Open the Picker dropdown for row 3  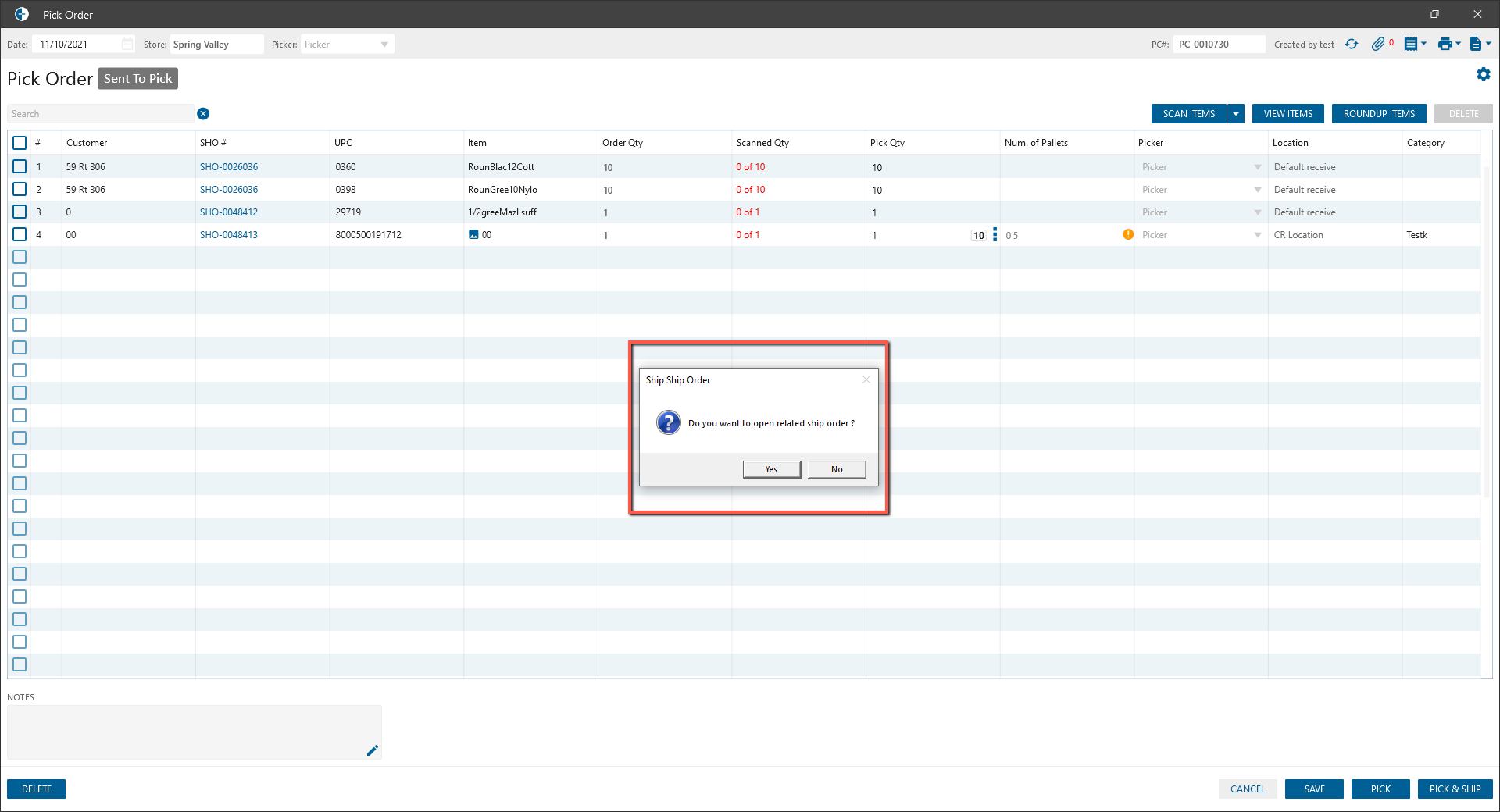1258,212
